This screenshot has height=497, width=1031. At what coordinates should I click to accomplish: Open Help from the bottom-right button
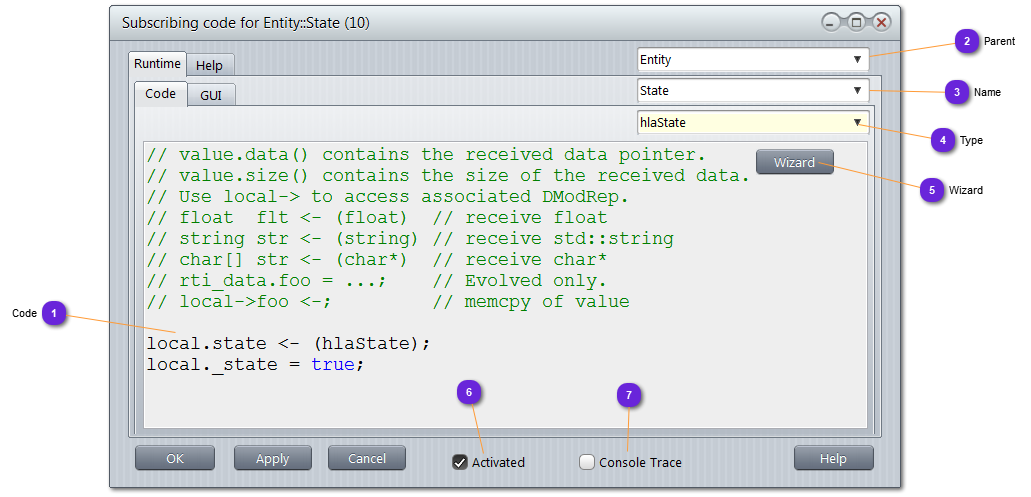pyautogui.click(x=833, y=459)
